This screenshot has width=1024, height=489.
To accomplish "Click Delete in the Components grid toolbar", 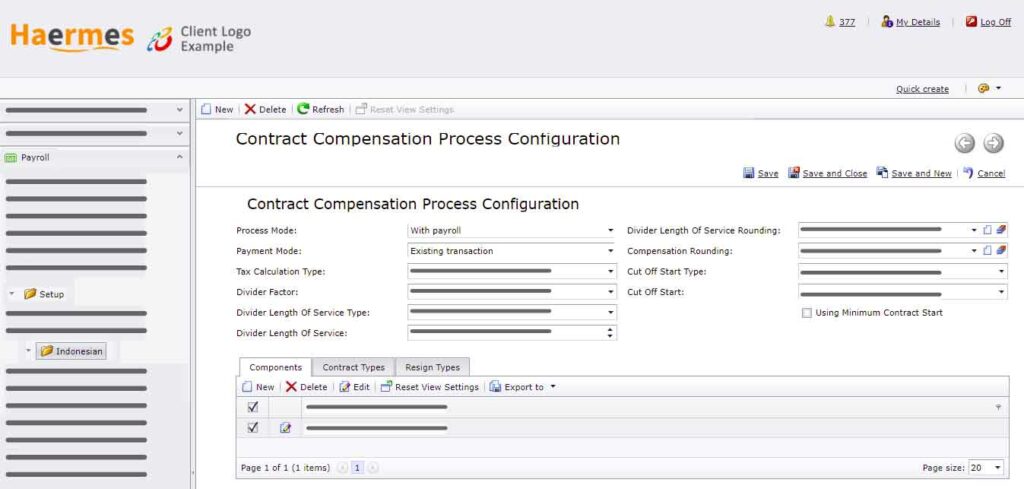I will point(306,387).
